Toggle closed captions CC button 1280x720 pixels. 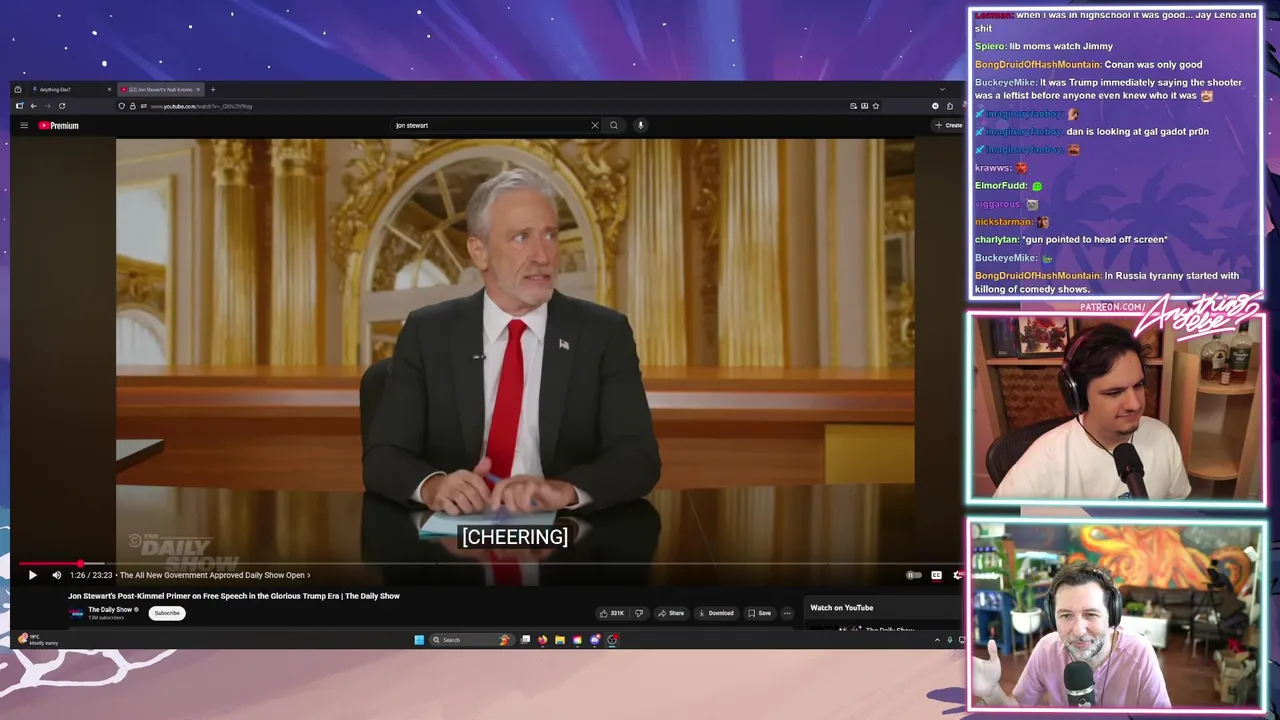(936, 575)
